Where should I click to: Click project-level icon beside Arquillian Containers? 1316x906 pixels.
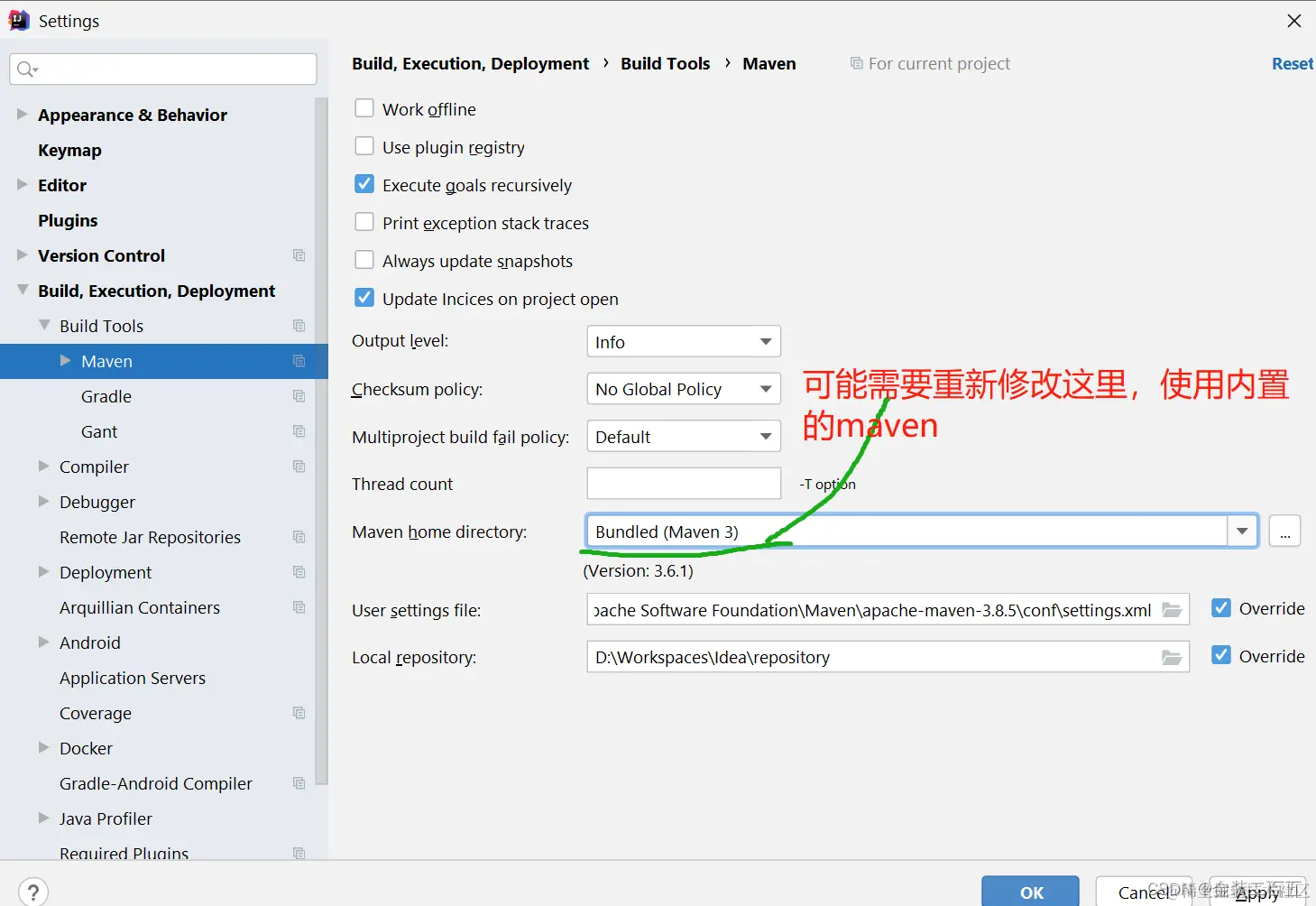(299, 607)
